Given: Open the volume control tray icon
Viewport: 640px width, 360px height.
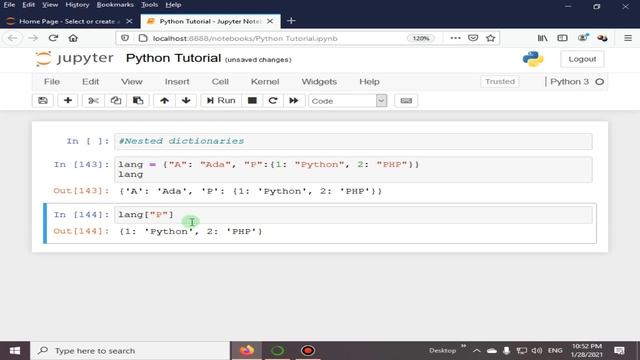Looking at the screenshot, I should pos(537,351).
